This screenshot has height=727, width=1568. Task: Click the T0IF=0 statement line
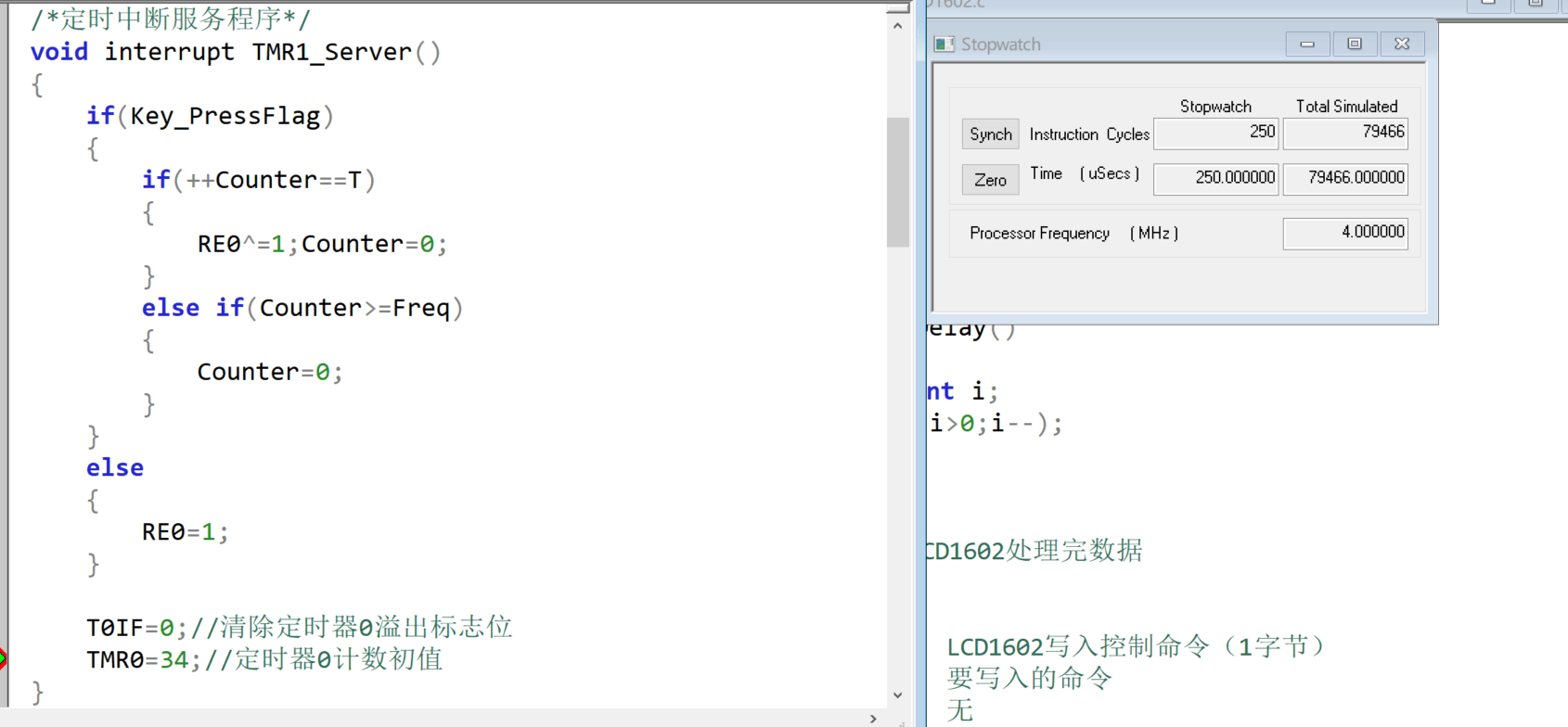point(130,628)
